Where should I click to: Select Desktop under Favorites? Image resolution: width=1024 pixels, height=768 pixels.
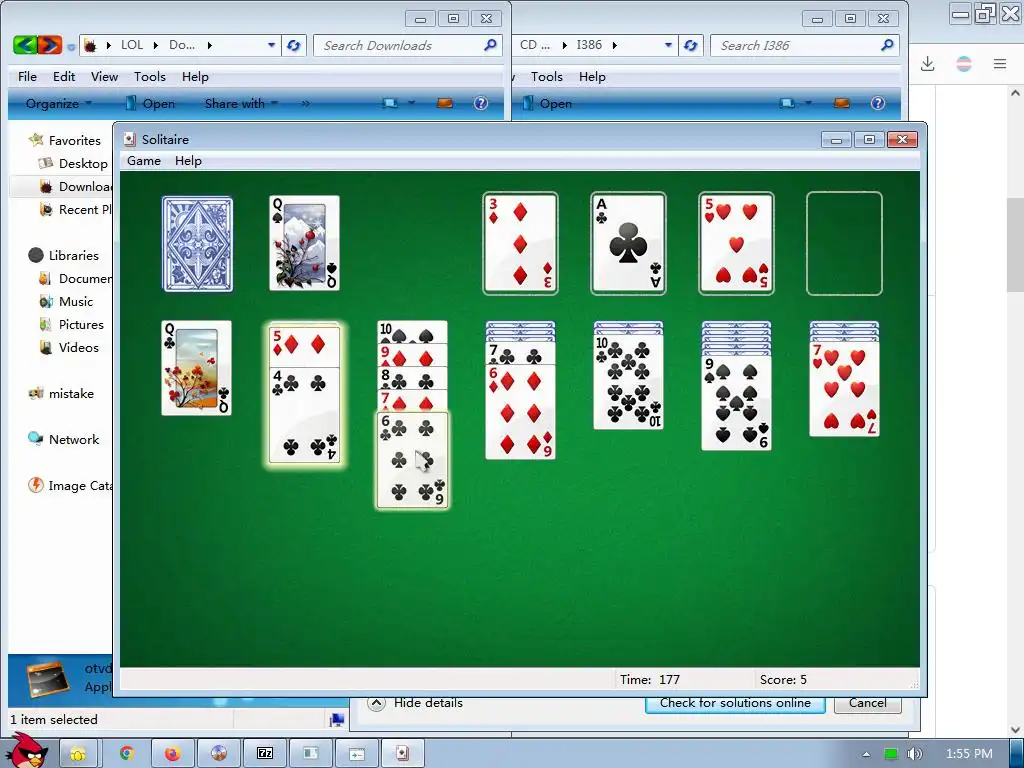pos(73,163)
